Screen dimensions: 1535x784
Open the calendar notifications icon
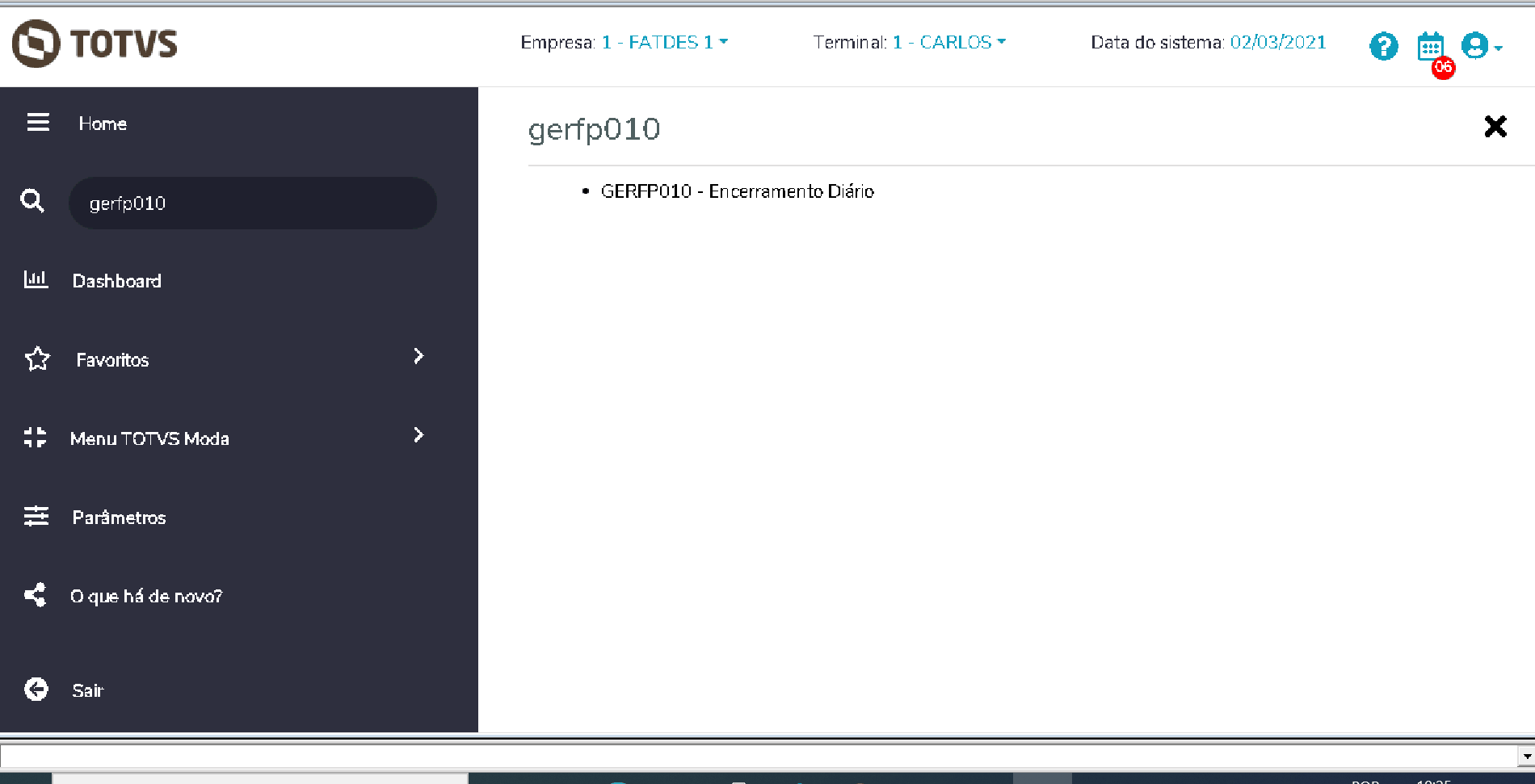(1430, 46)
